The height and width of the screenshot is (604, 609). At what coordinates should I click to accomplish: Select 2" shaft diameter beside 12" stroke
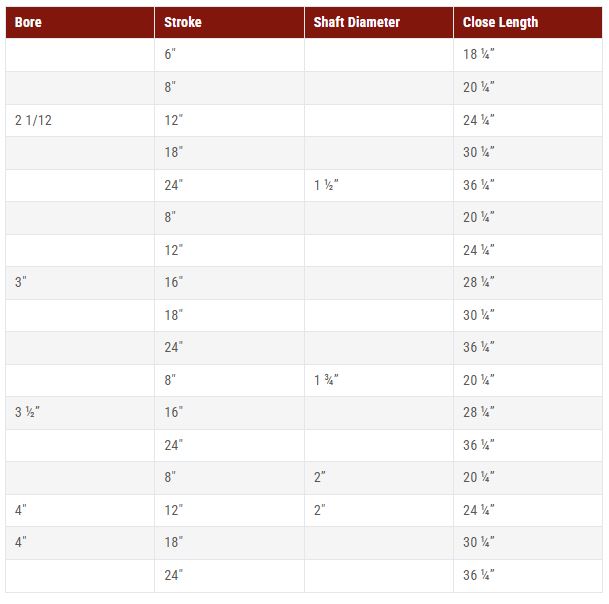tap(320, 510)
